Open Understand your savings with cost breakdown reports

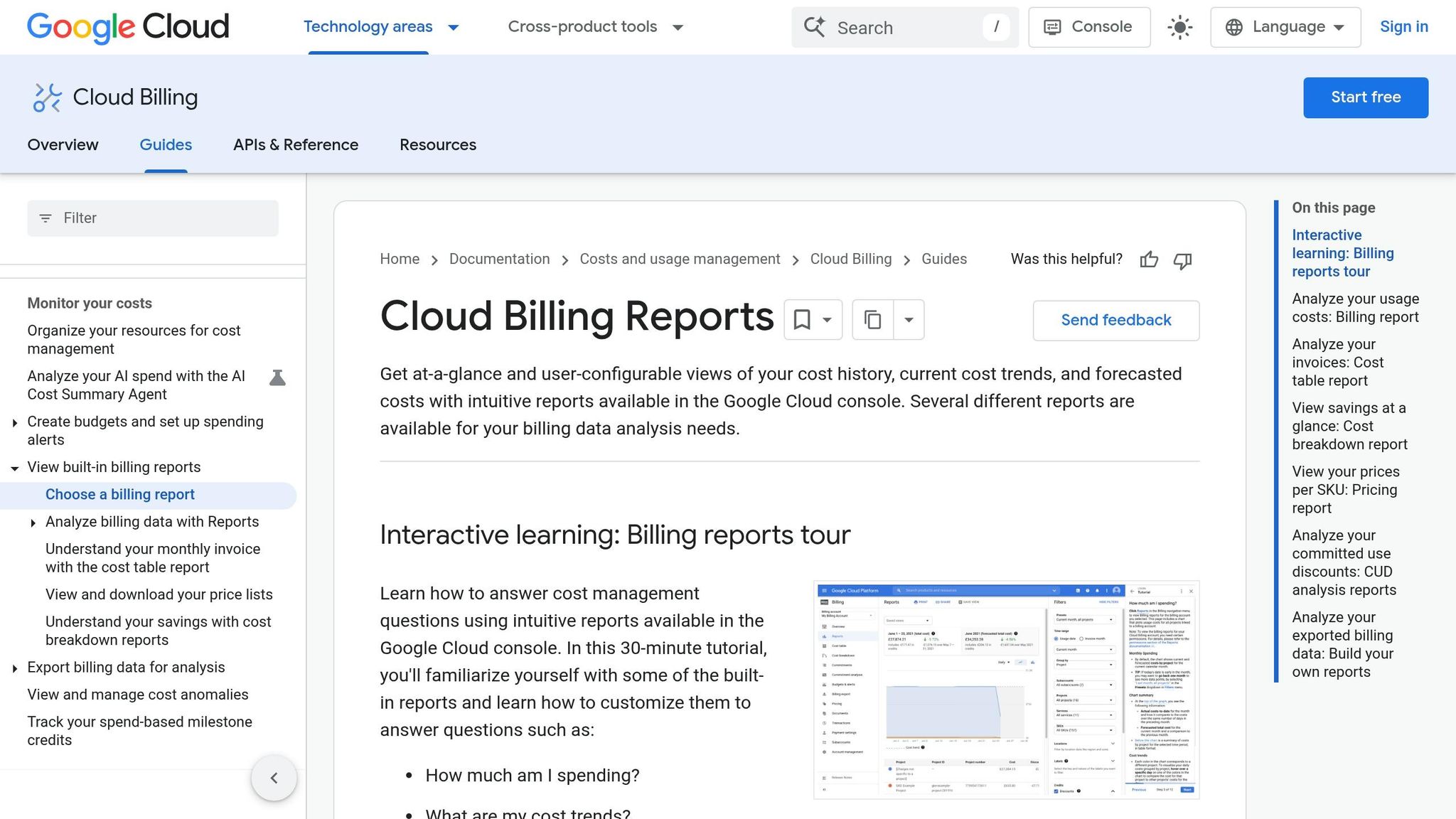(159, 631)
